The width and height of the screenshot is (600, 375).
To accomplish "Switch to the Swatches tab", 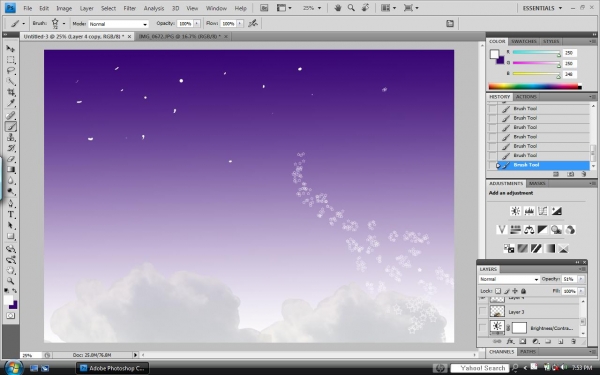I will [x=523, y=41].
